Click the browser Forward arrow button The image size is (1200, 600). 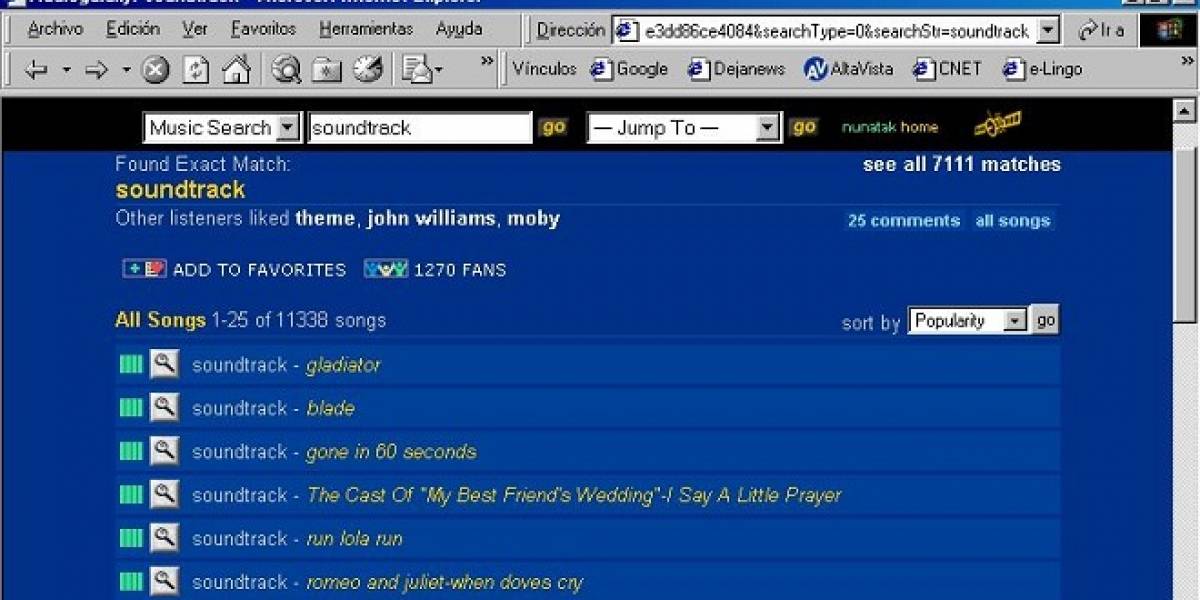point(96,70)
